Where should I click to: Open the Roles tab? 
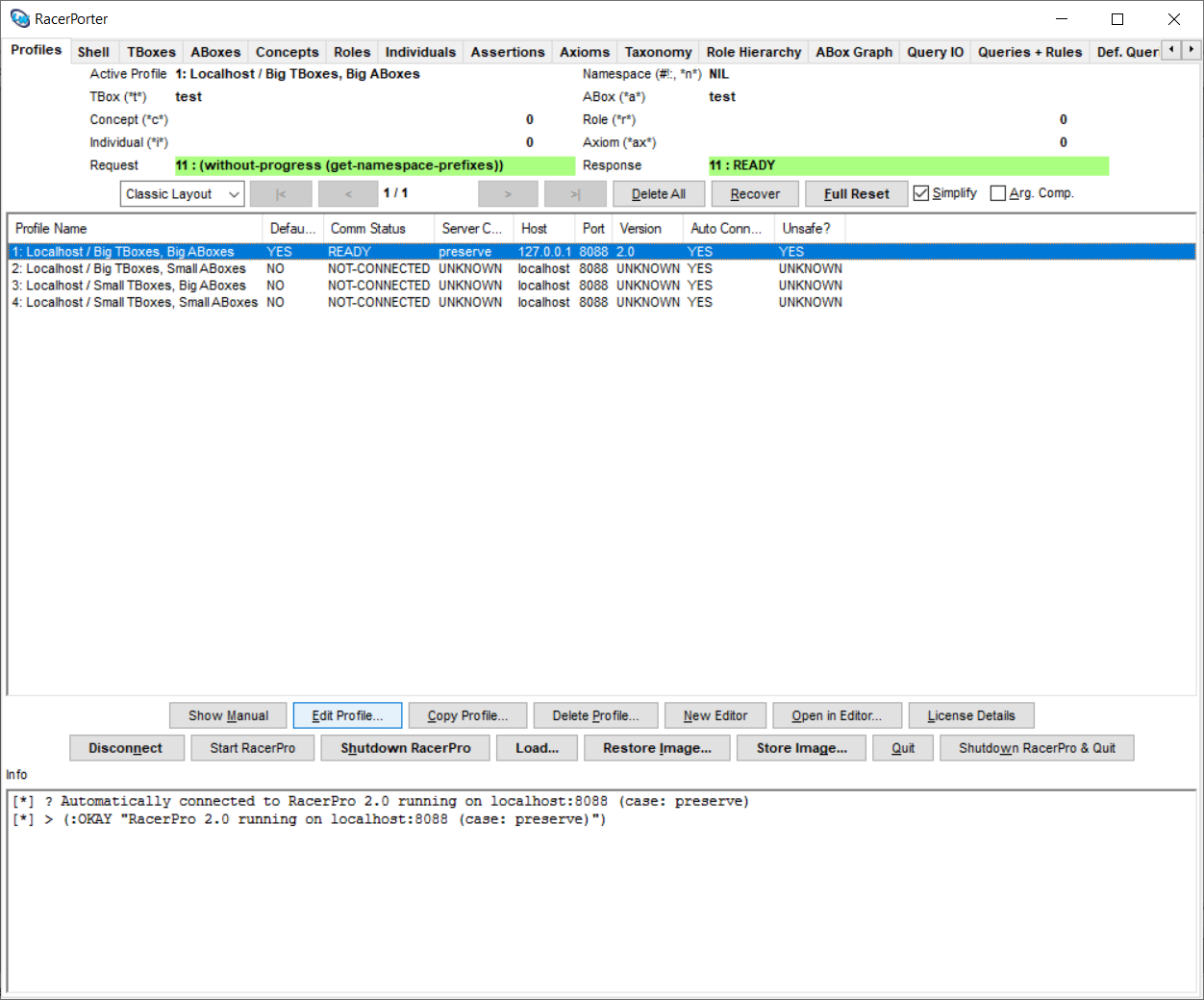[x=352, y=52]
